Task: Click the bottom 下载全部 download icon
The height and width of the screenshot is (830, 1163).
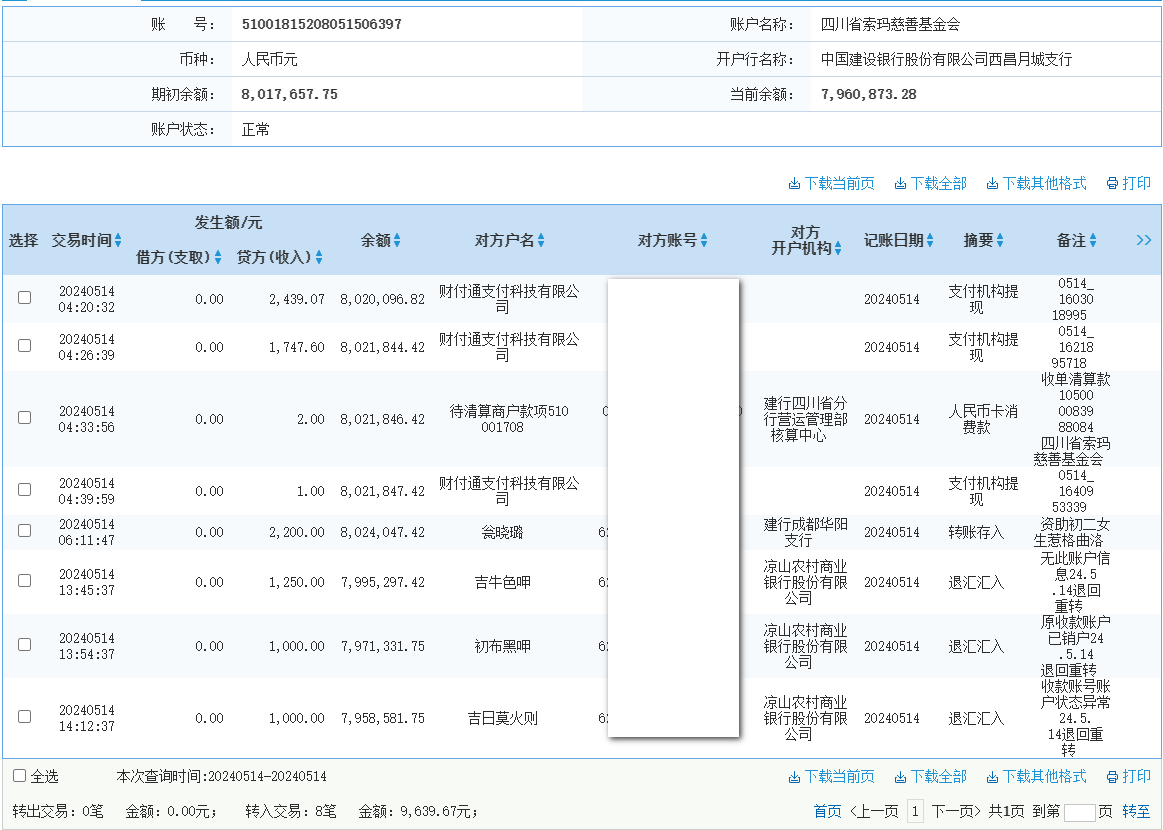Action: 900,777
